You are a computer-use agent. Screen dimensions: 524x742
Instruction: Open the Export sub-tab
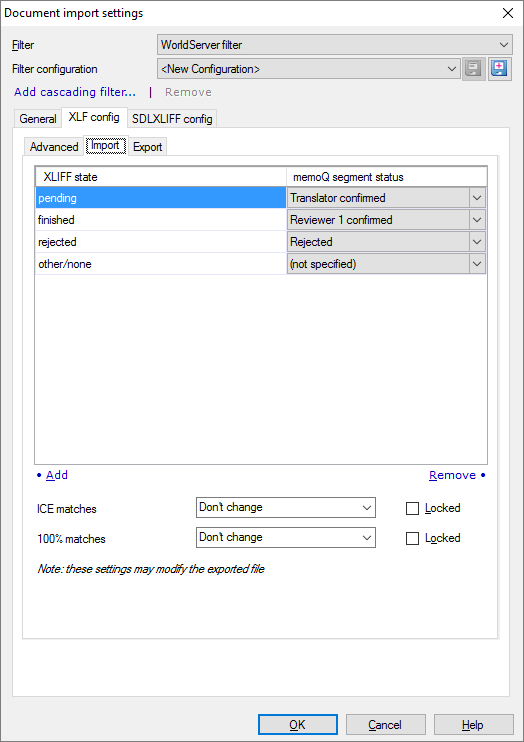pos(148,147)
